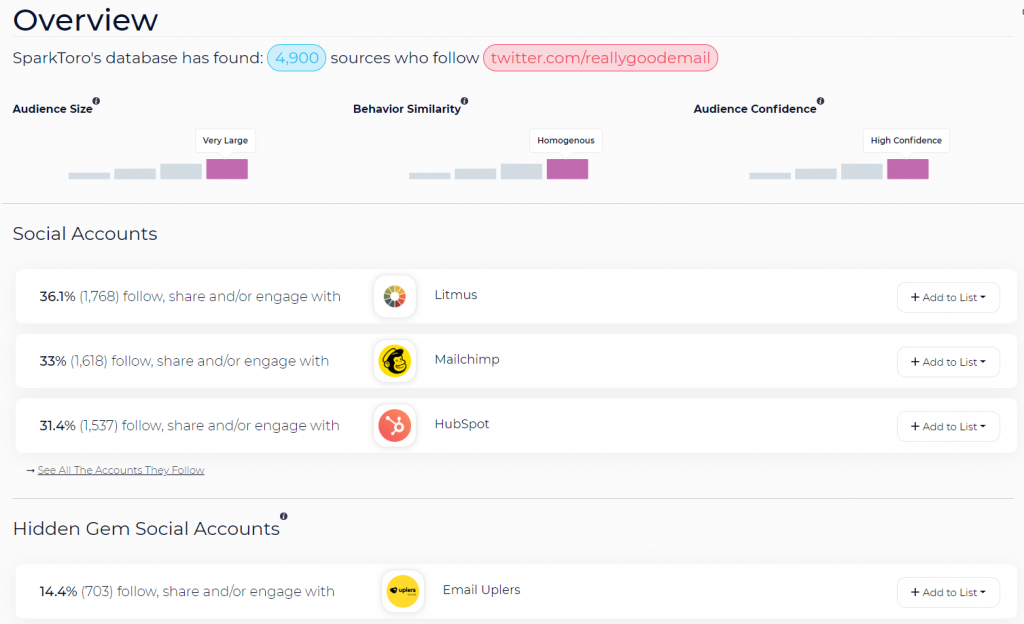Click the Social Accounts heading
The width and height of the screenshot is (1024, 624).
(x=85, y=234)
